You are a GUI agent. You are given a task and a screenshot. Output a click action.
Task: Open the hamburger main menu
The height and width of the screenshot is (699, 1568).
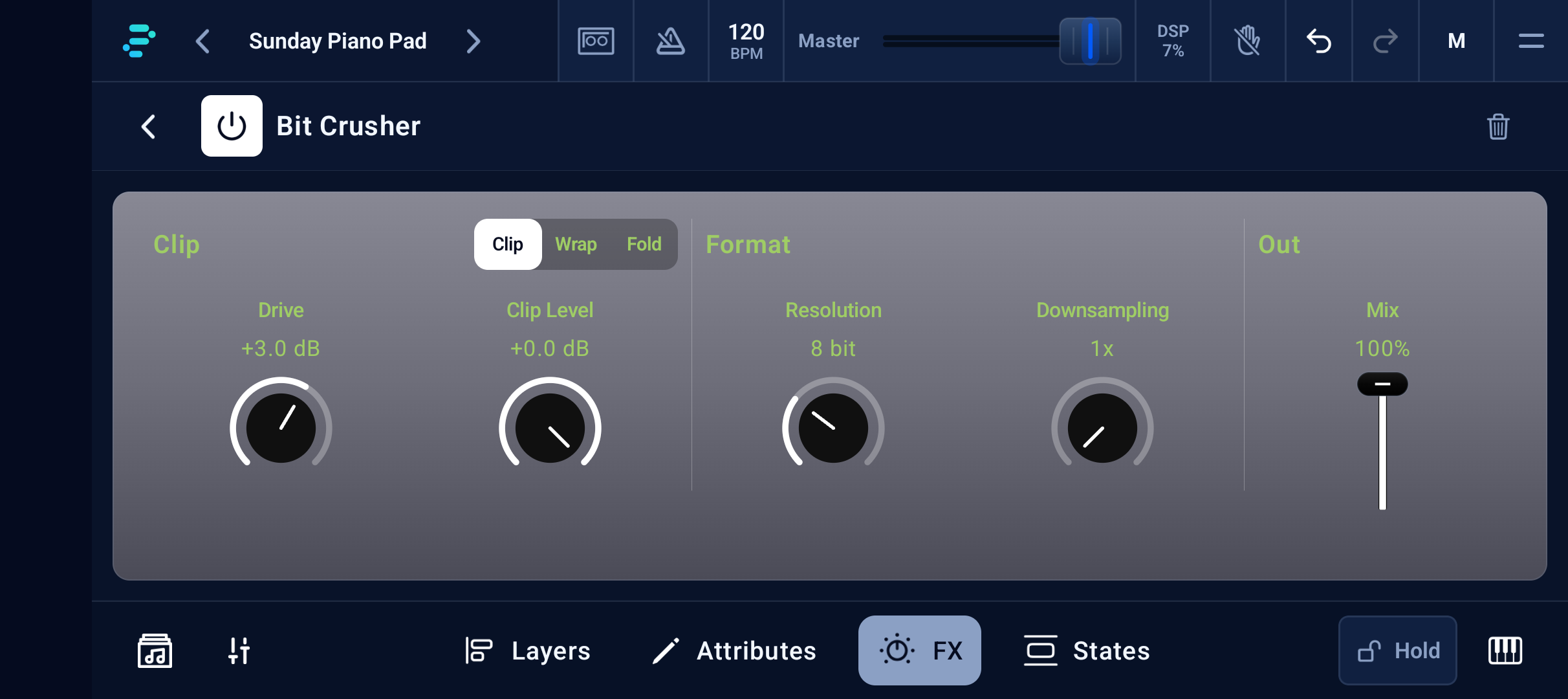pos(1531,41)
